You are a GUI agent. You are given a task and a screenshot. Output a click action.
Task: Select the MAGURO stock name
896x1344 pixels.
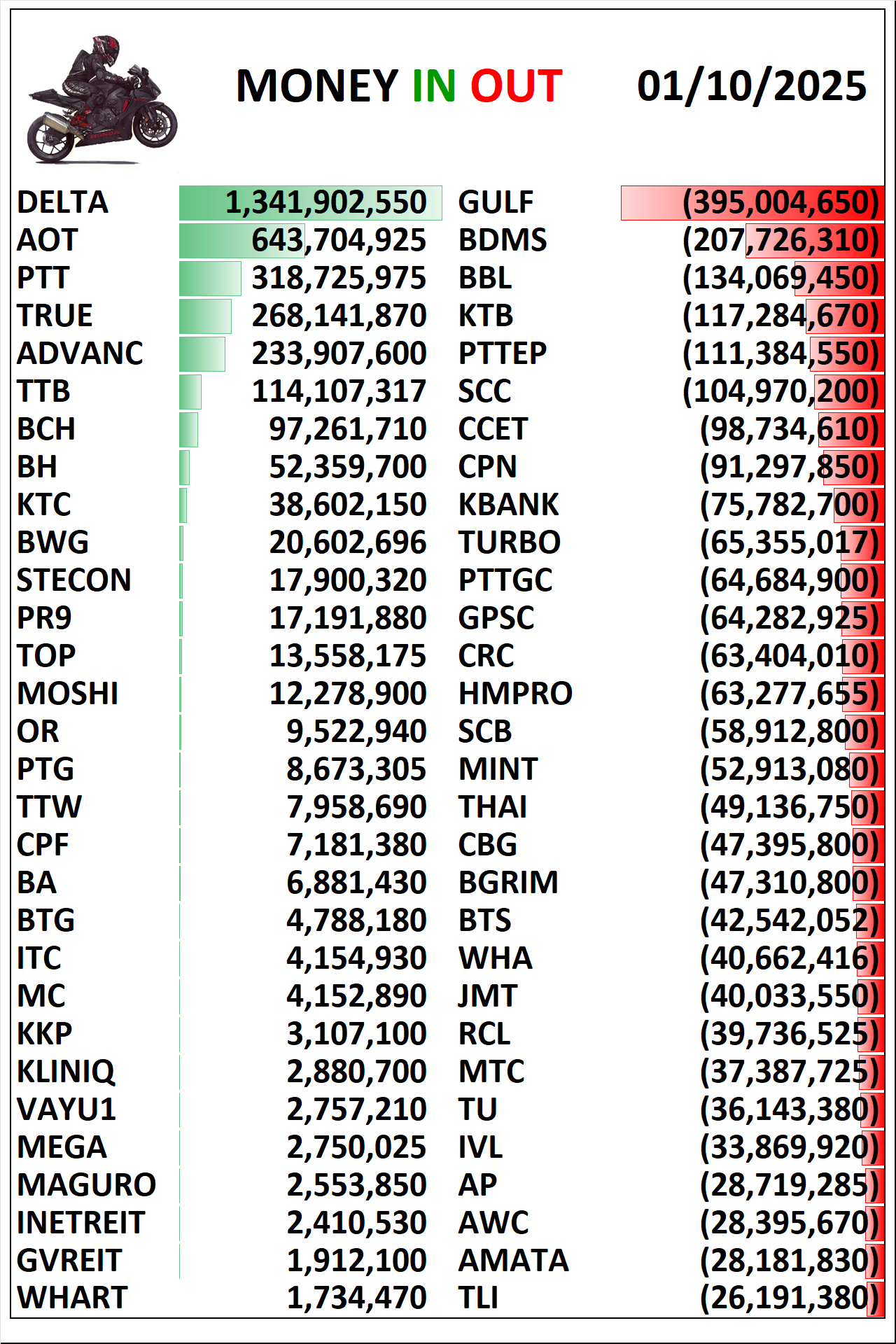pyautogui.click(x=86, y=1184)
